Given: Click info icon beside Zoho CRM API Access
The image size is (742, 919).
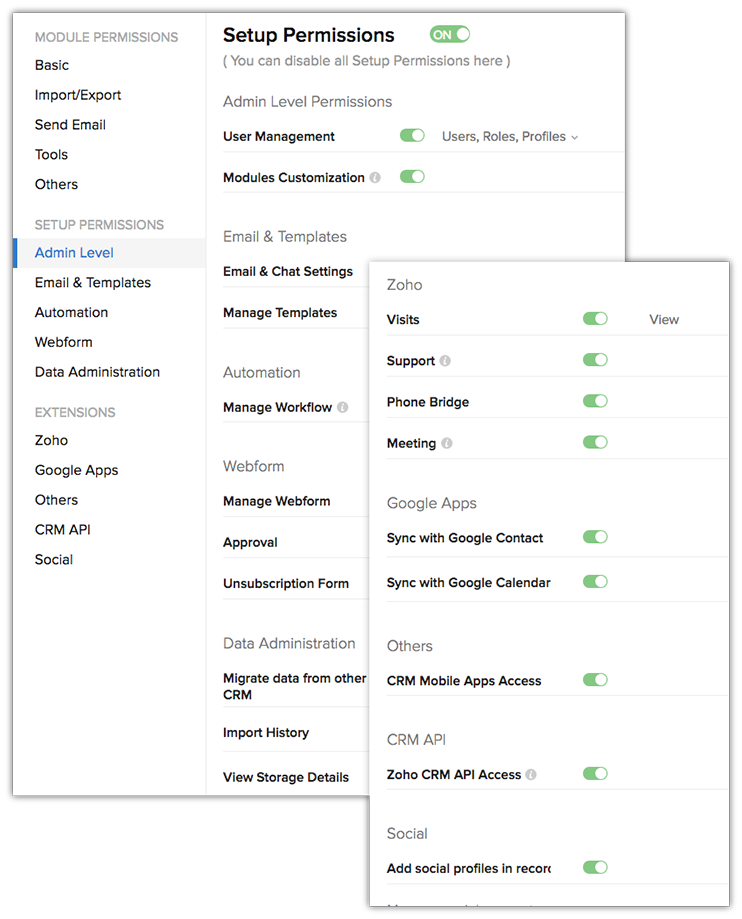Looking at the screenshot, I should point(531,774).
